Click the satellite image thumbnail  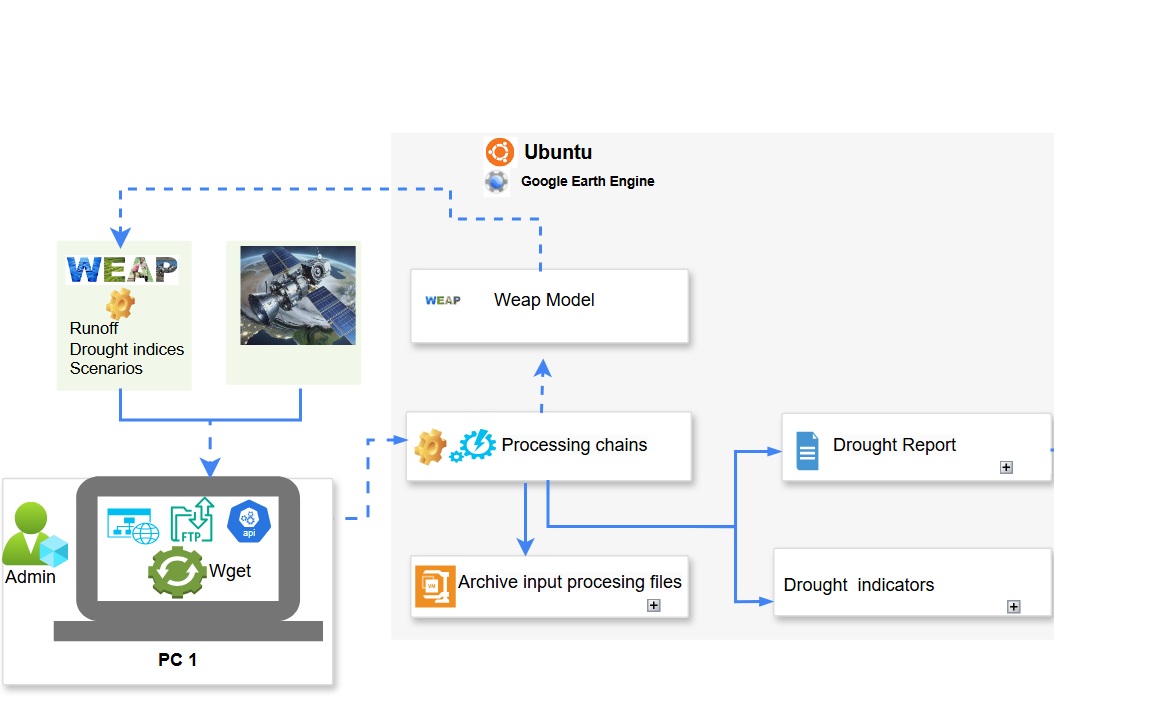click(298, 295)
